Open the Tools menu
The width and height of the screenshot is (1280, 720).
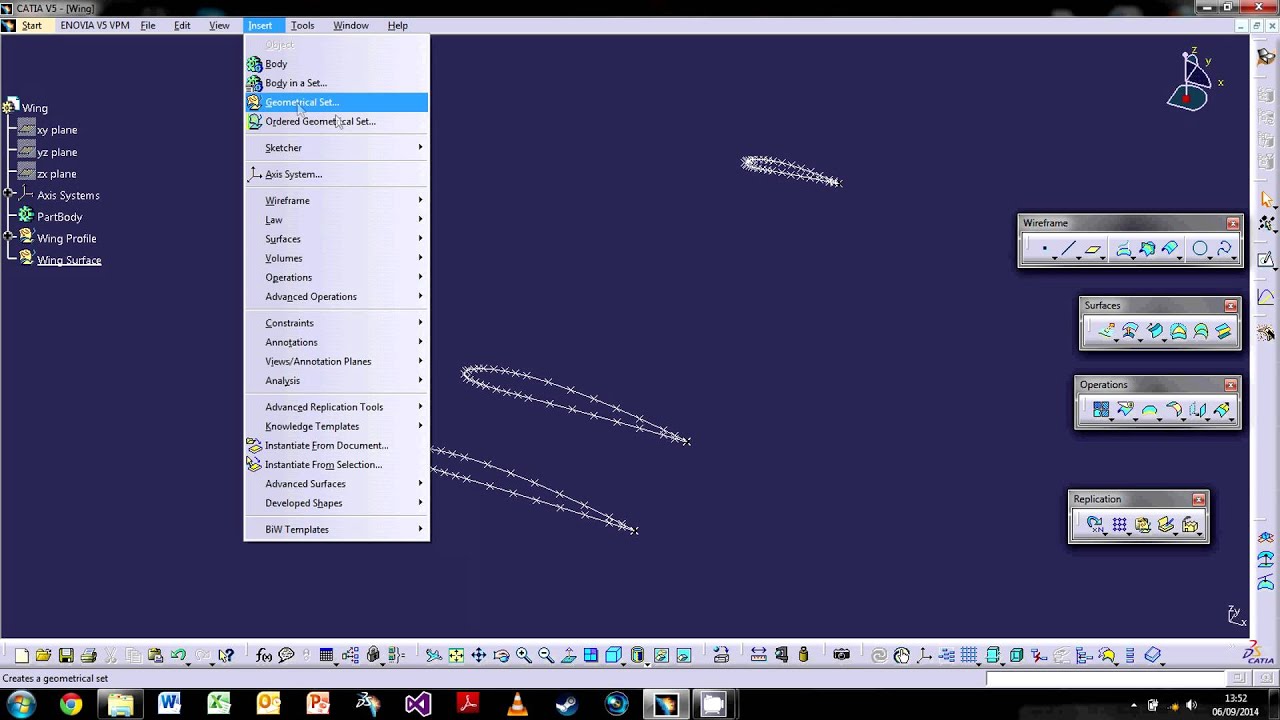(302, 25)
